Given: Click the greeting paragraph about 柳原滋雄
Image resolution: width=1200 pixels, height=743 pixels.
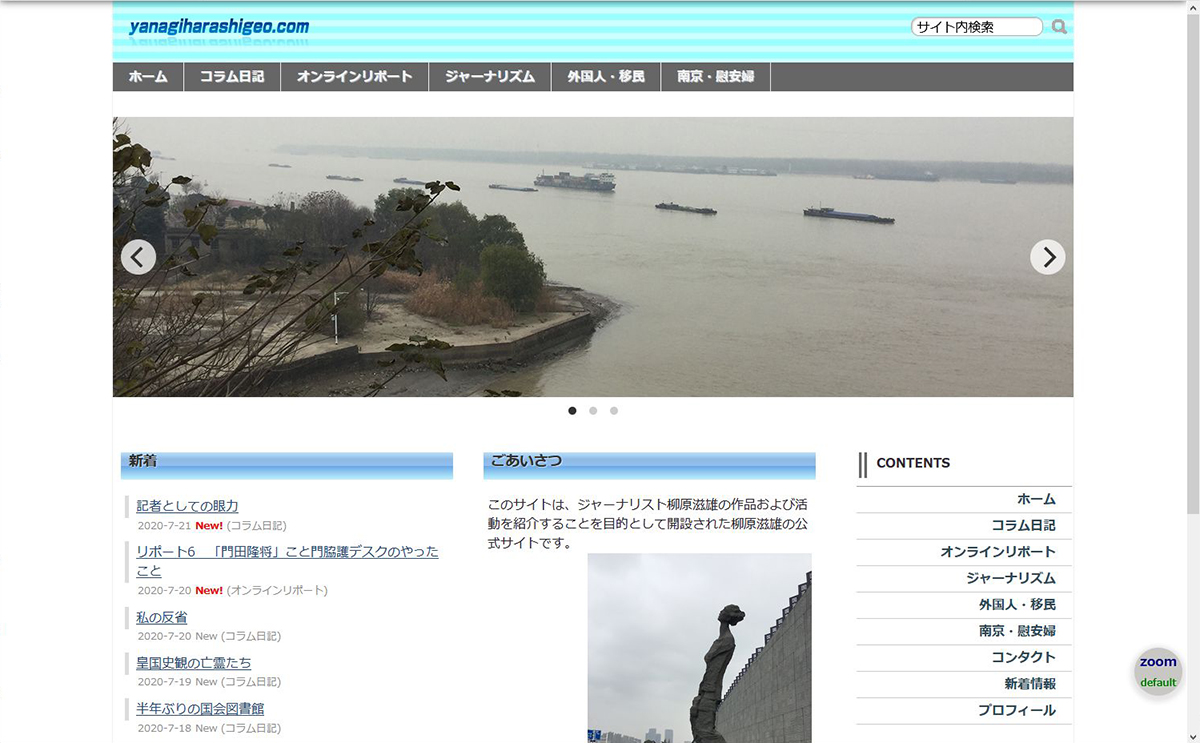Looking at the screenshot, I should 647,524.
